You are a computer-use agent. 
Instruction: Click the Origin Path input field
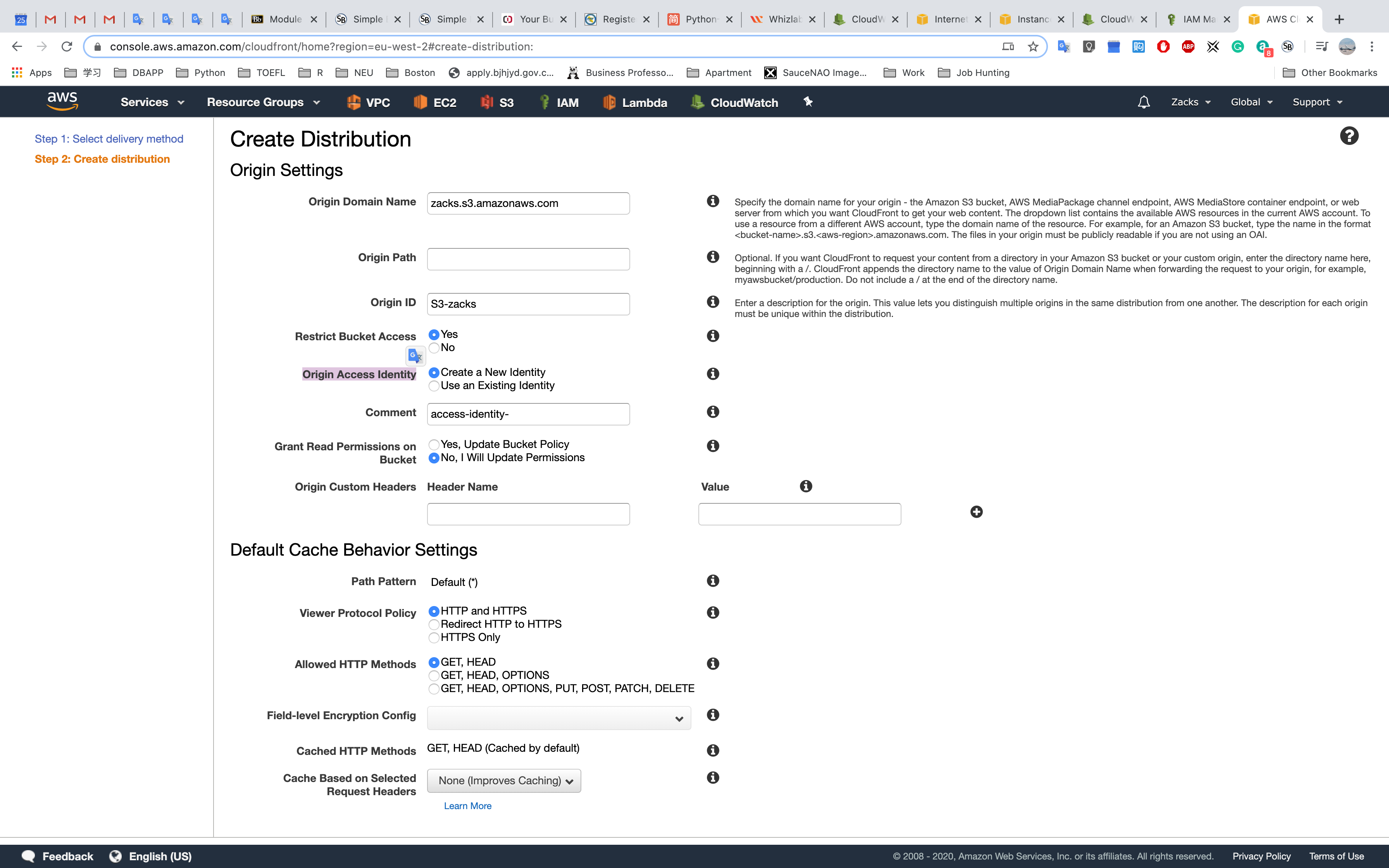coord(528,259)
